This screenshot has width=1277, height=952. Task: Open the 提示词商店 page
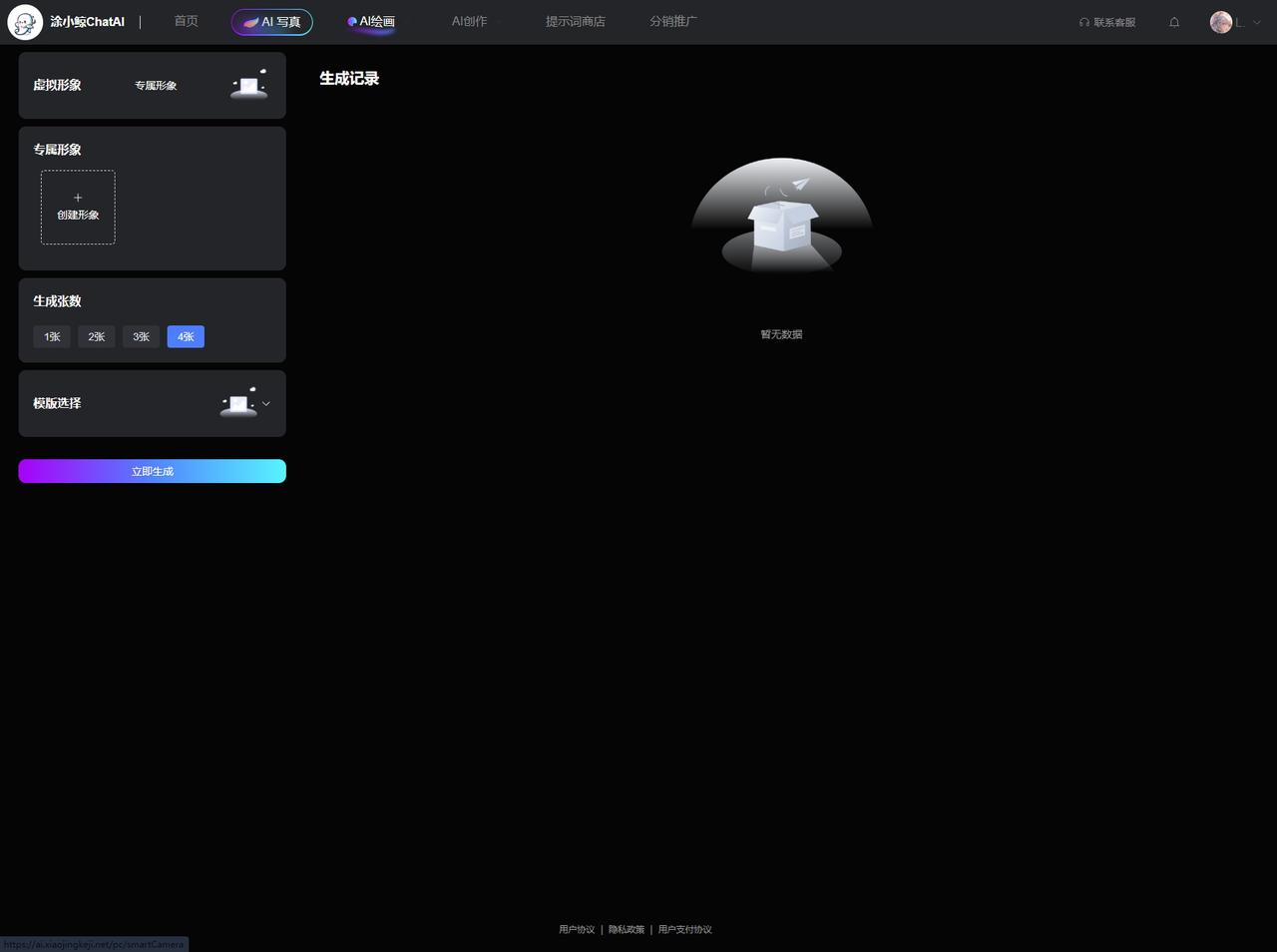point(575,21)
